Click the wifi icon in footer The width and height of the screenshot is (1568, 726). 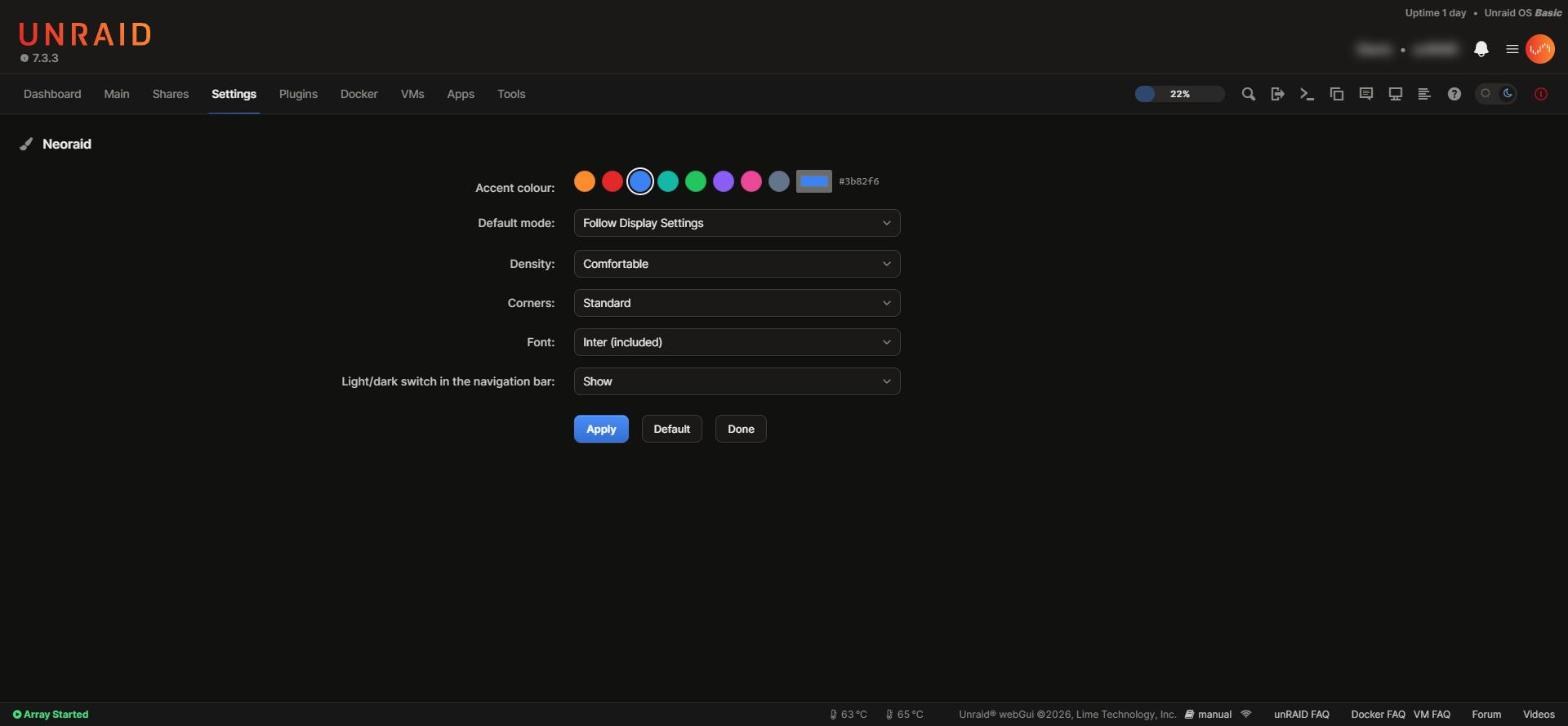coord(1246,715)
